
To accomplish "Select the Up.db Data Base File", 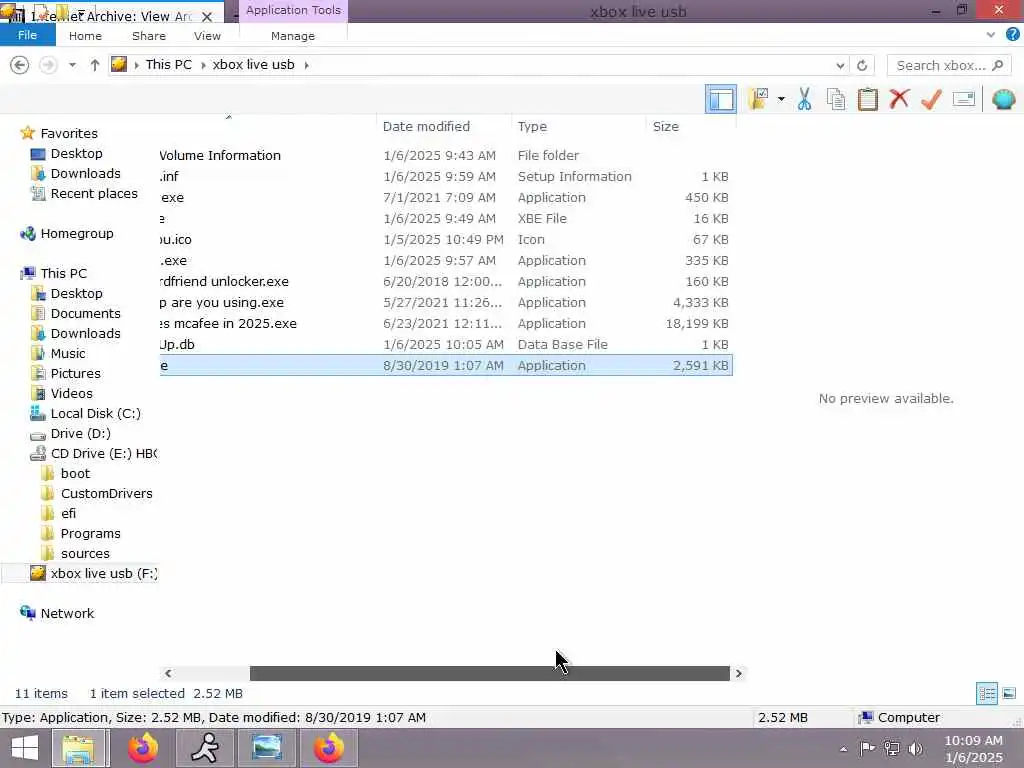I will (x=446, y=345).
